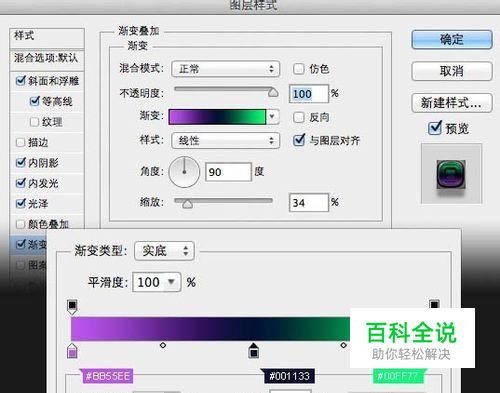Select the 斜面和浮雕 style entry
The height and width of the screenshot is (393, 500).
pos(54,81)
